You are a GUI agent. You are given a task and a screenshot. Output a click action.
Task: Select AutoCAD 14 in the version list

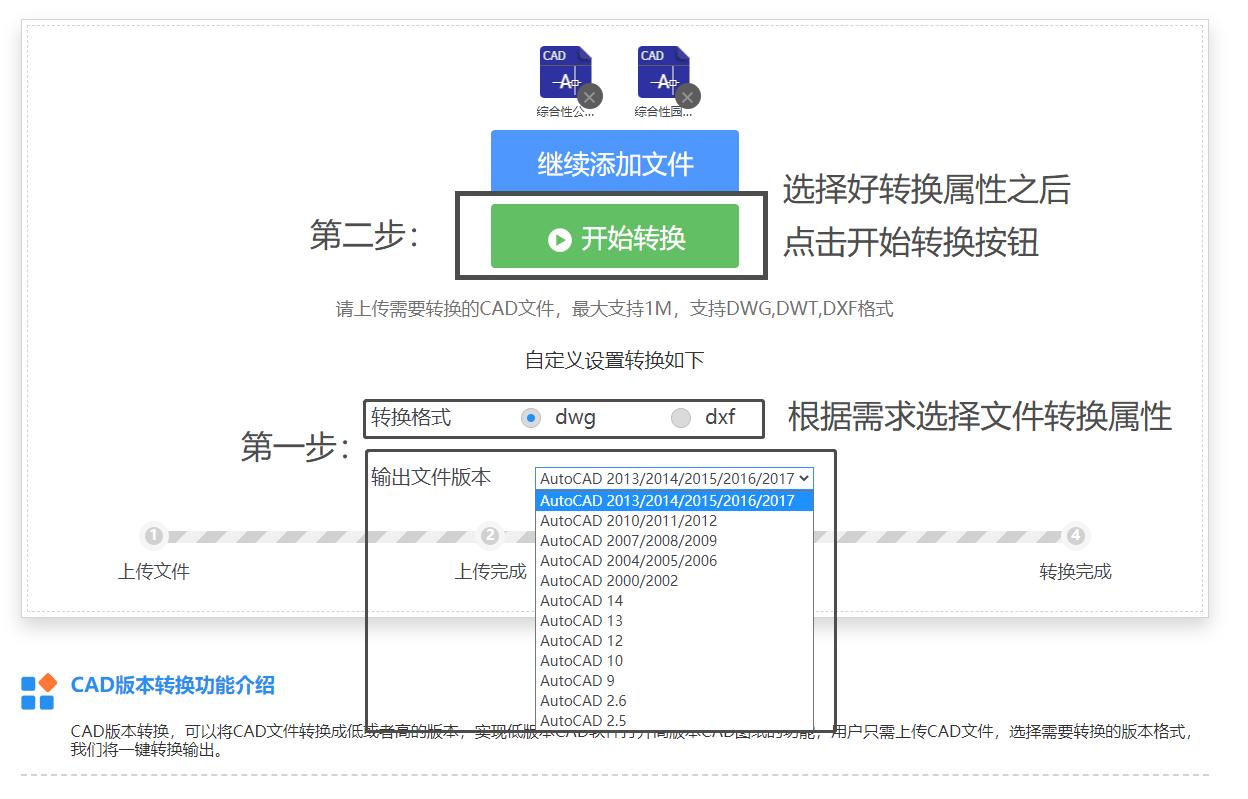[x=582, y=601]
